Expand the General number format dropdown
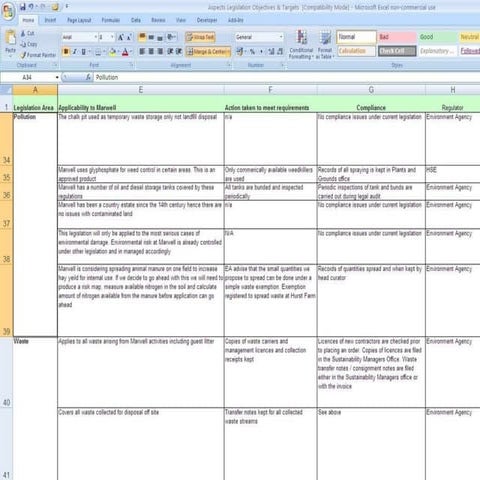The image size is (480, 480). point(281,37)
